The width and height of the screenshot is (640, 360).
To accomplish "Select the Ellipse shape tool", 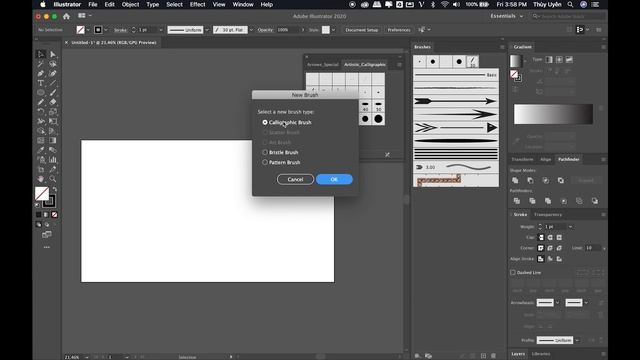I will coord(41,93).
